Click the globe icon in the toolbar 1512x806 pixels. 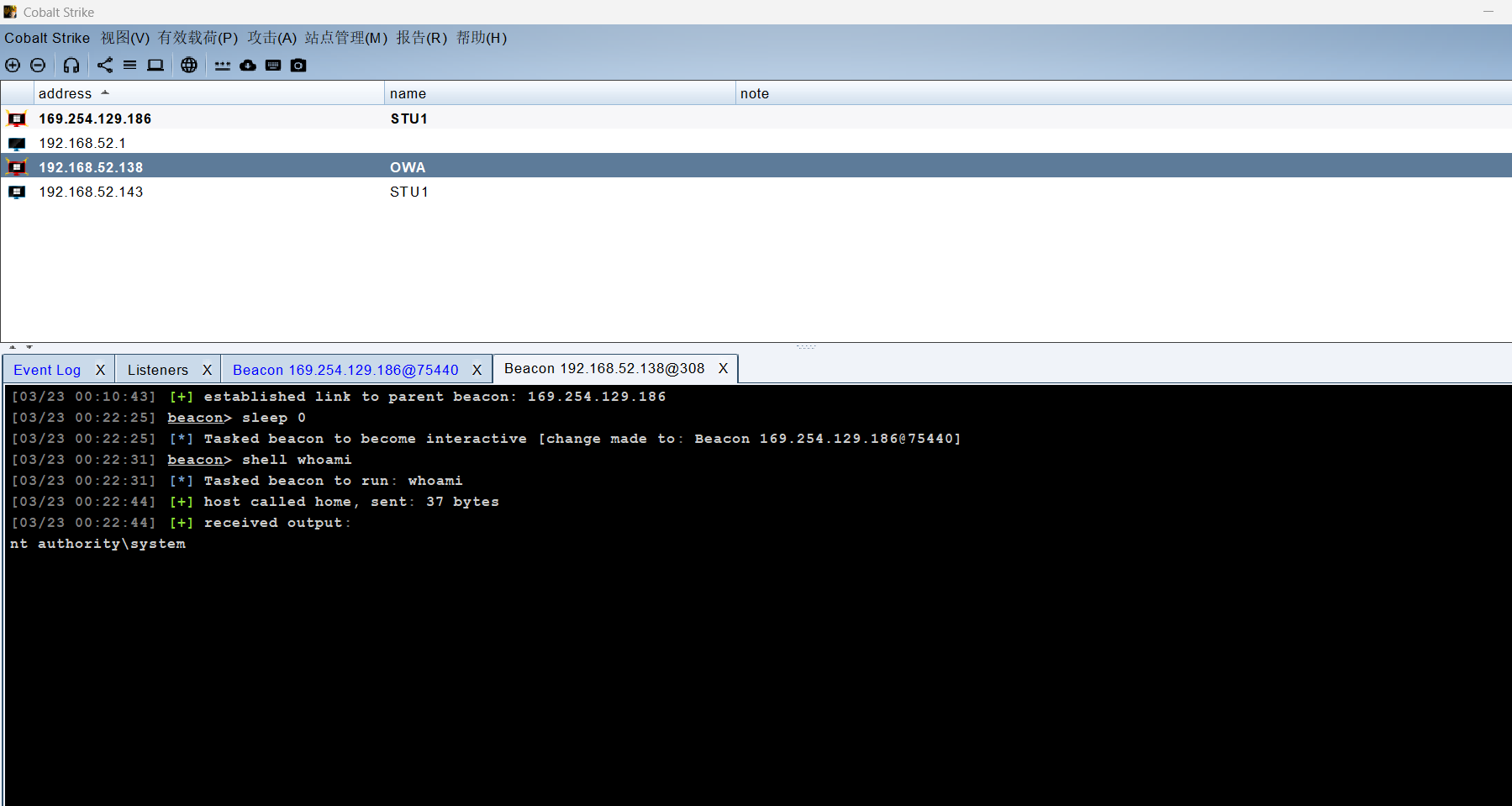[189, 66]
